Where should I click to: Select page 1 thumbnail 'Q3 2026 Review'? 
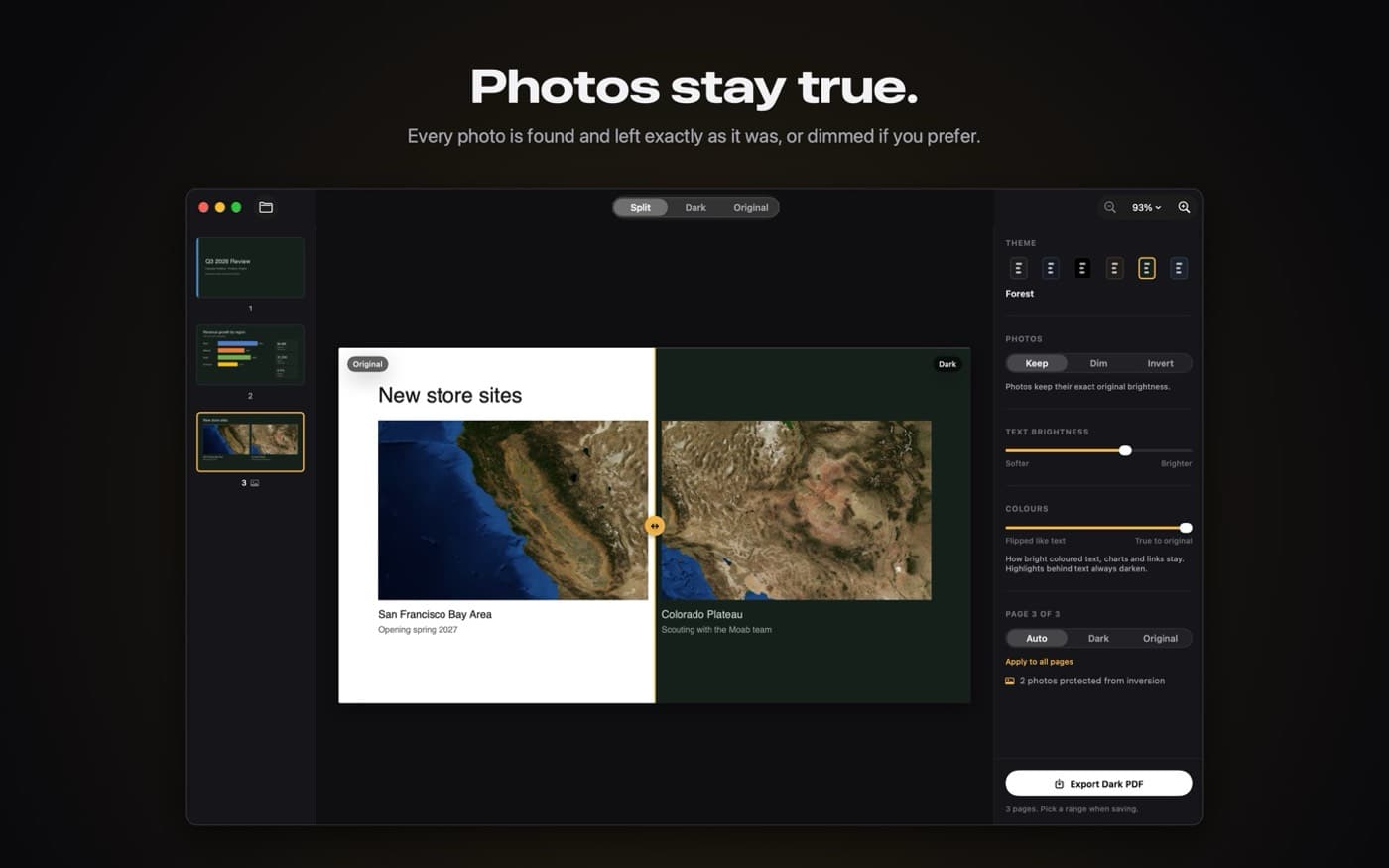(250, 267)
